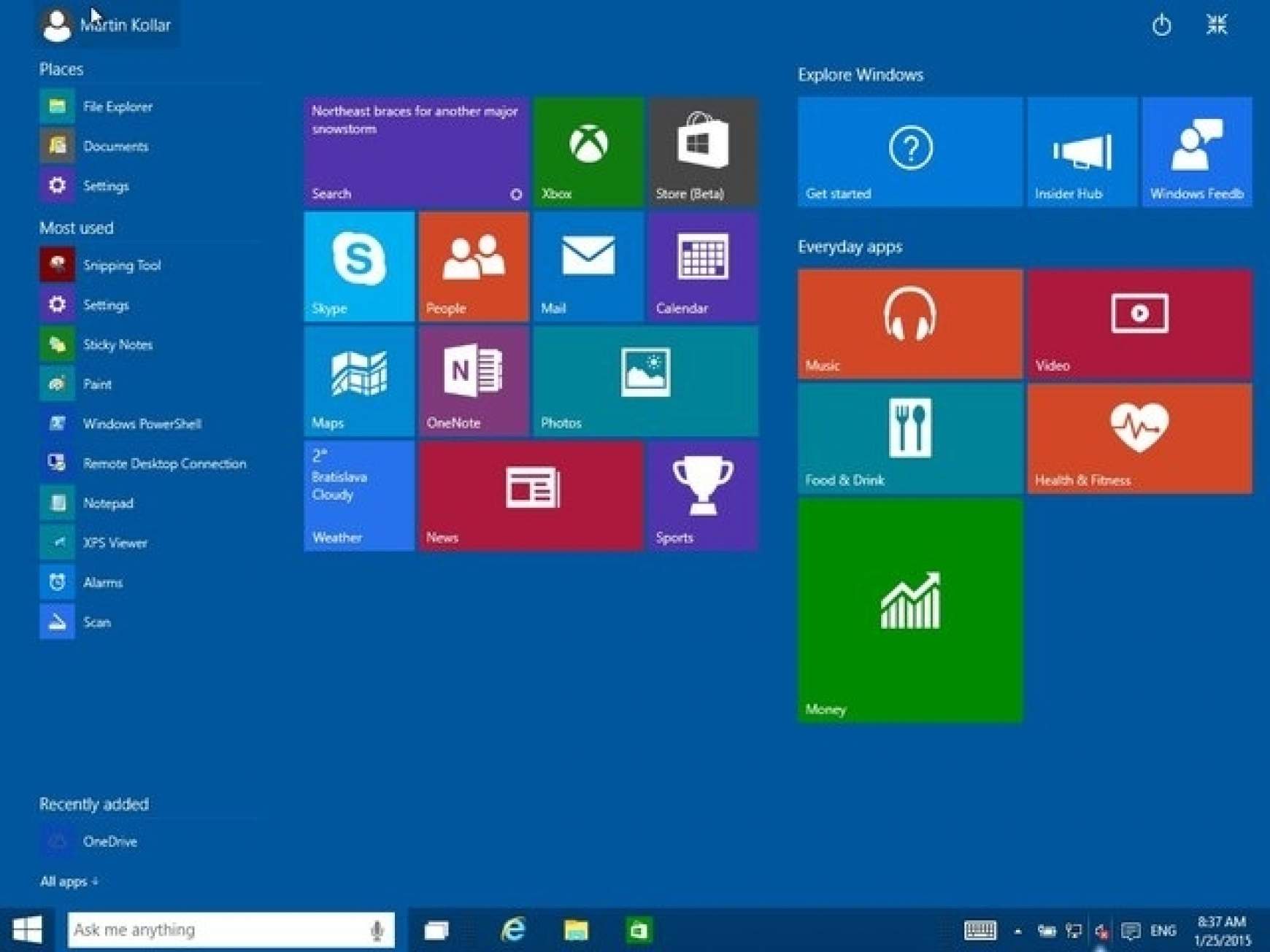Launch Internet Explorer from taskbar
Screen dimensions: 1270x952
(x=513, y=930)
